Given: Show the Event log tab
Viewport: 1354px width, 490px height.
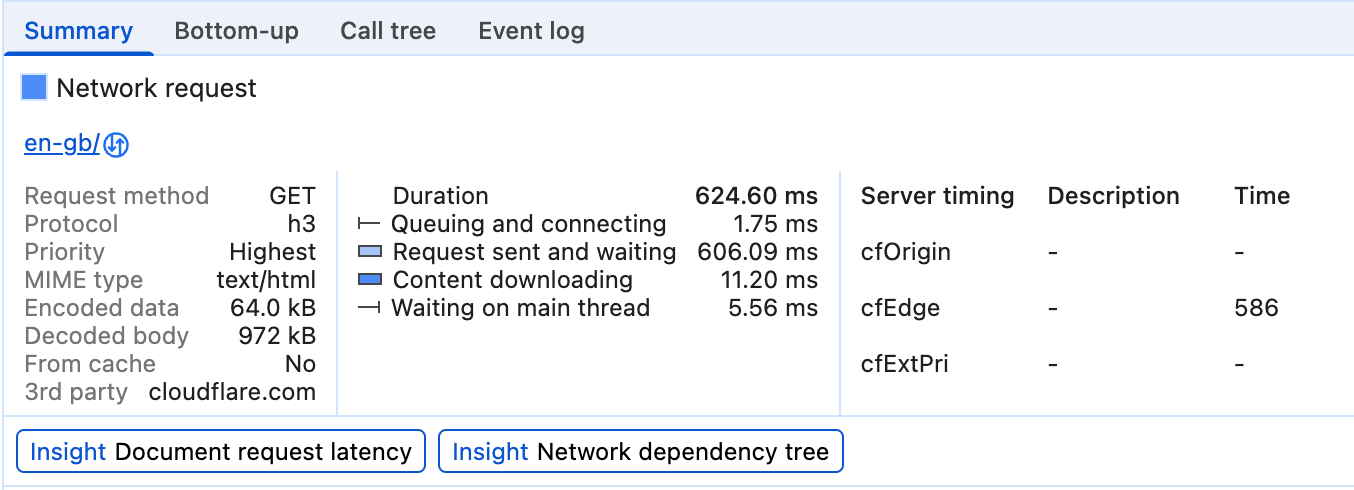Looking at the screenshot, I should 531,31.
